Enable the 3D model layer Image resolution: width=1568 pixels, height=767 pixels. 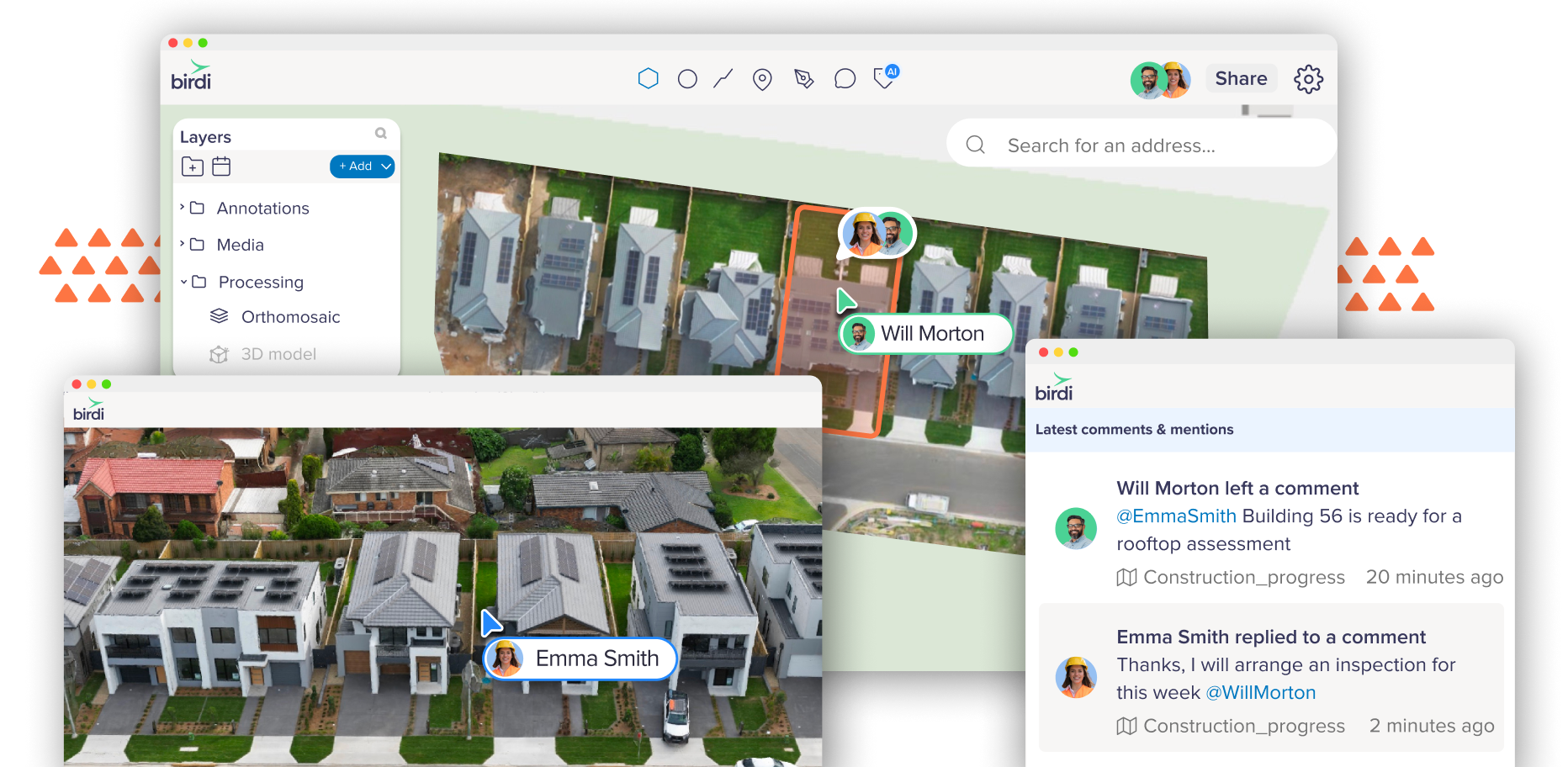(219, 354)
